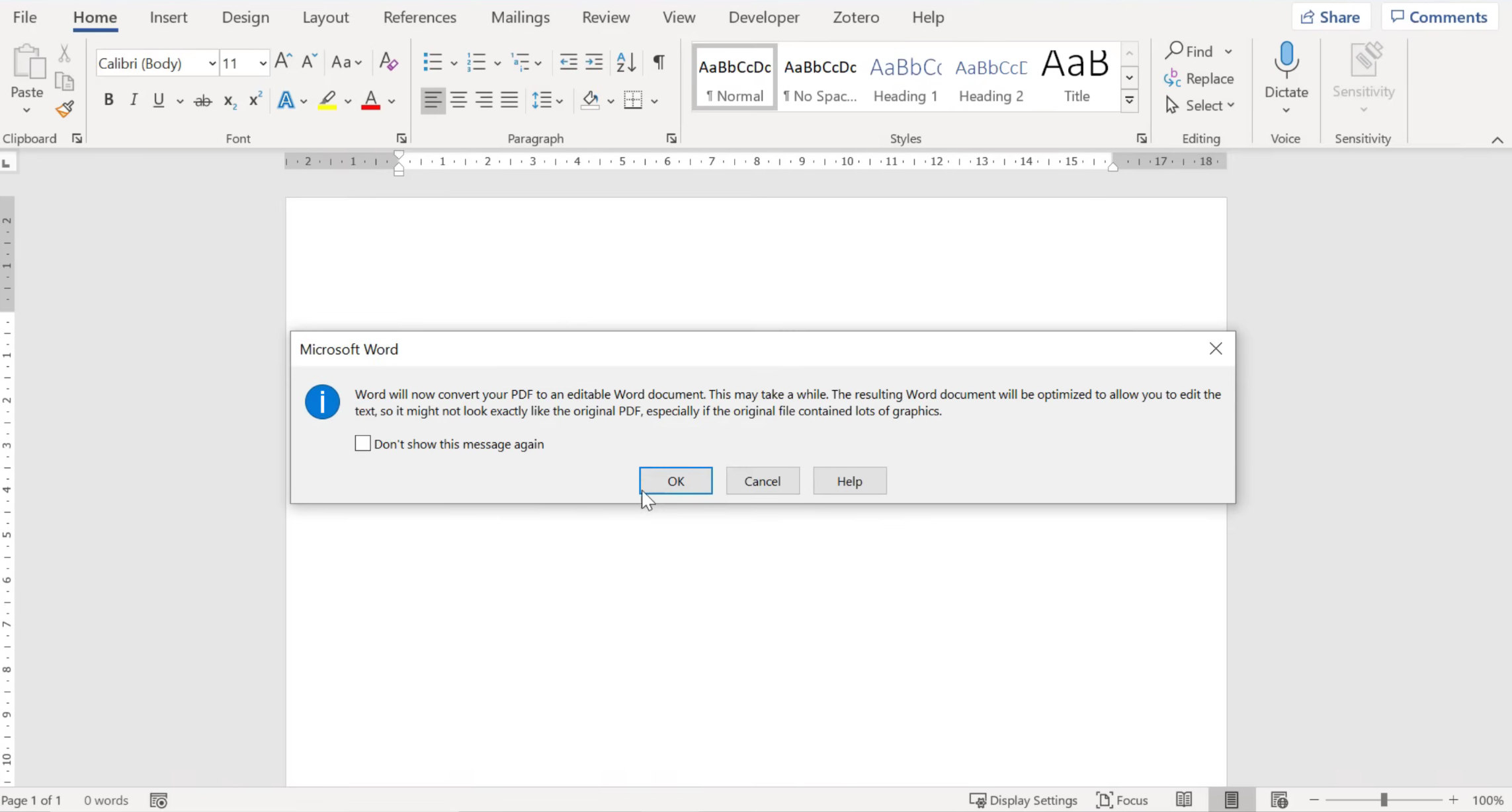Click the Format Painter brush icon
Screen dimensions: 1512x812
64,109
